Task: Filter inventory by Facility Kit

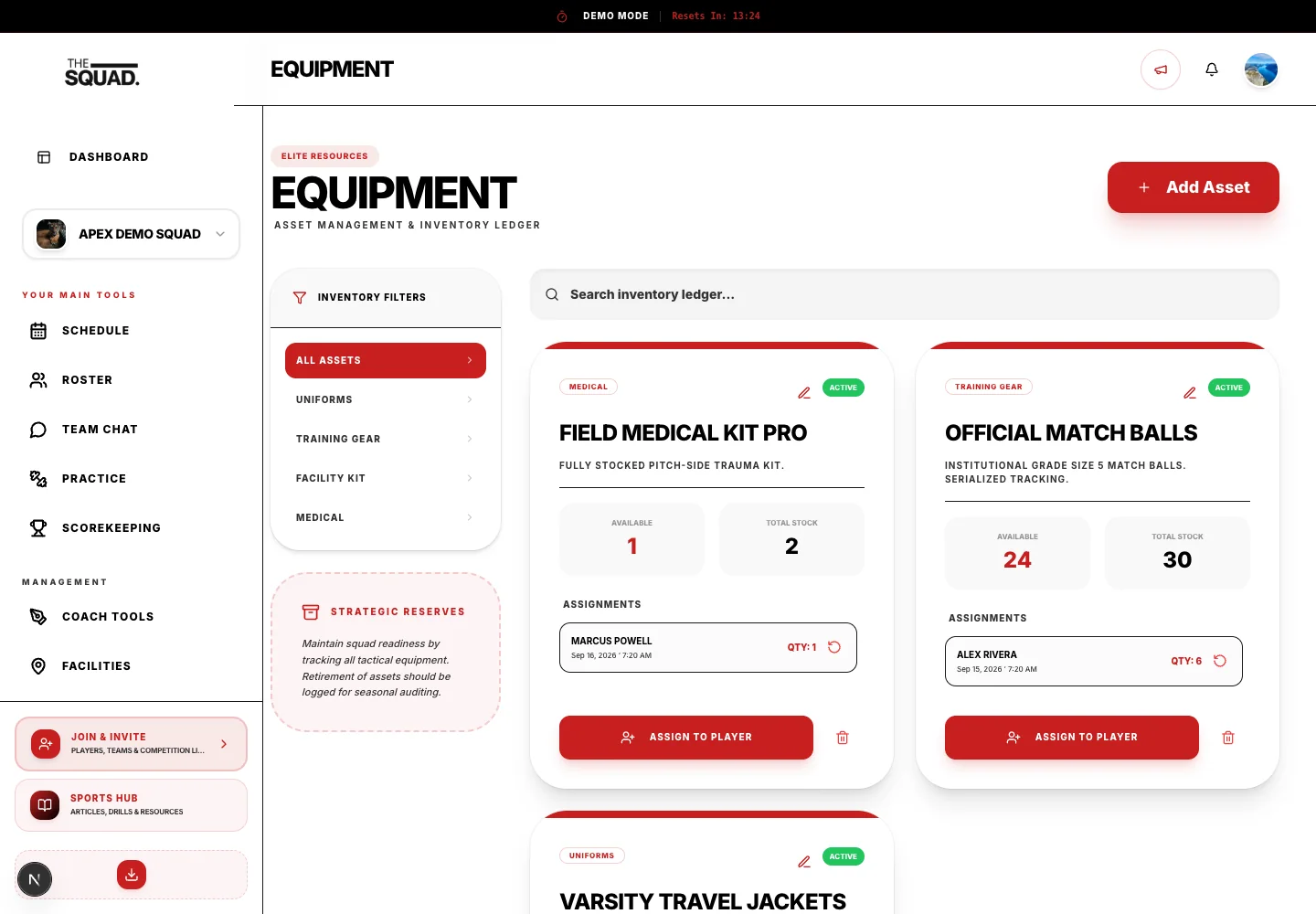Action: pos(386,478)
